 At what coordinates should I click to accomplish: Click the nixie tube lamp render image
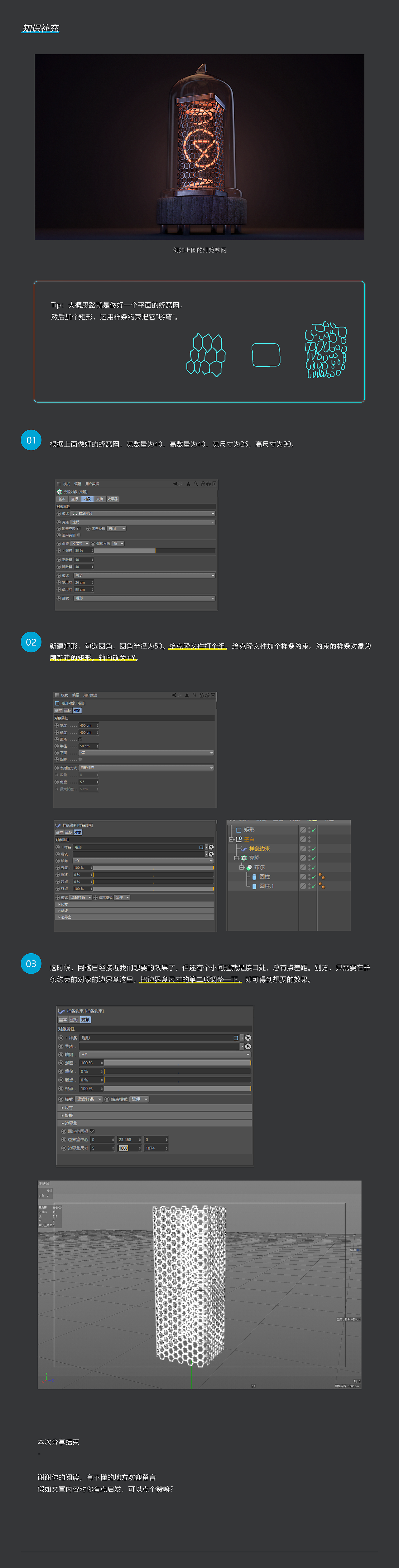click(199, 147)
